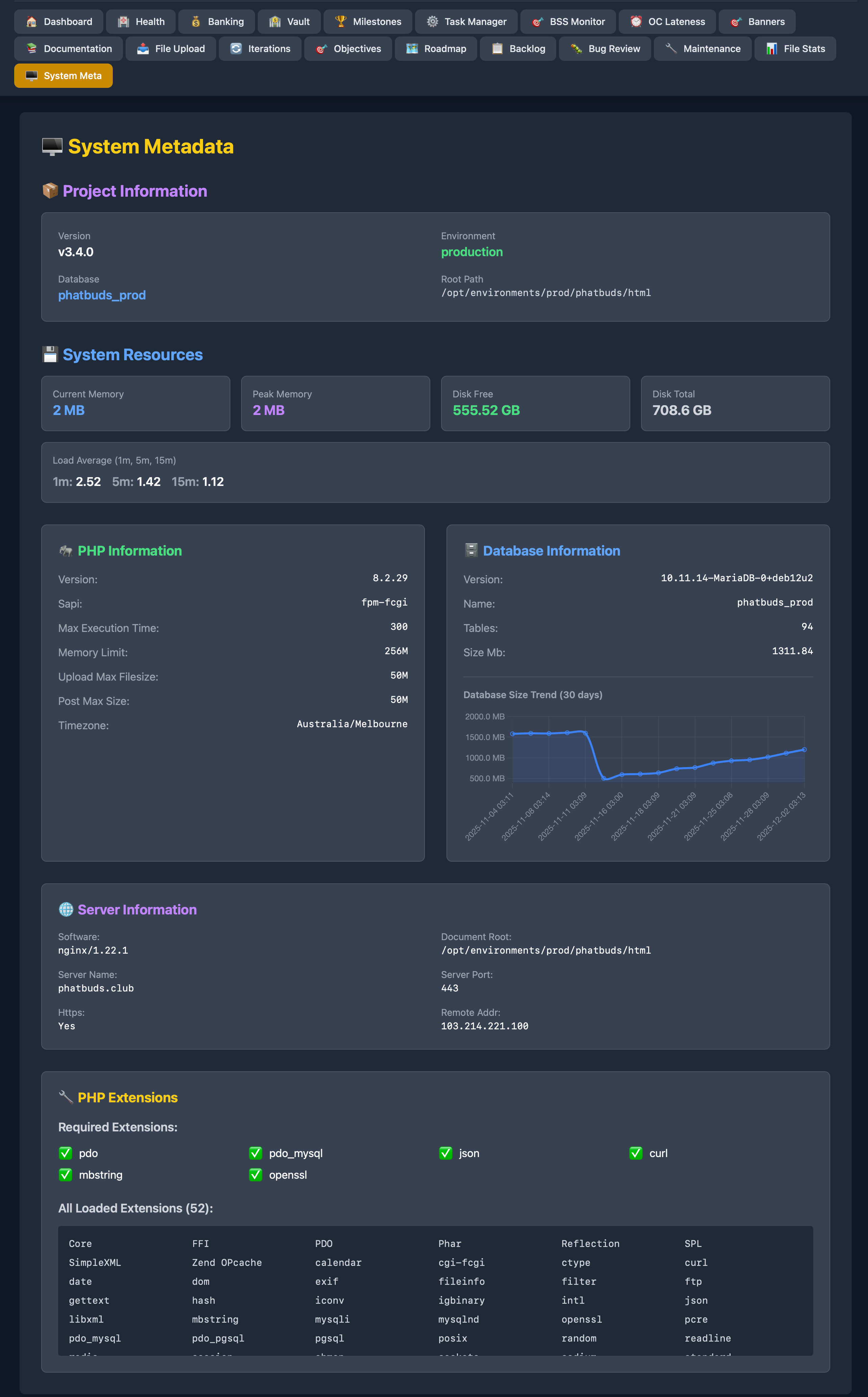
Task: Click the File Stats bar chart icon
Action: pos(770,49)
